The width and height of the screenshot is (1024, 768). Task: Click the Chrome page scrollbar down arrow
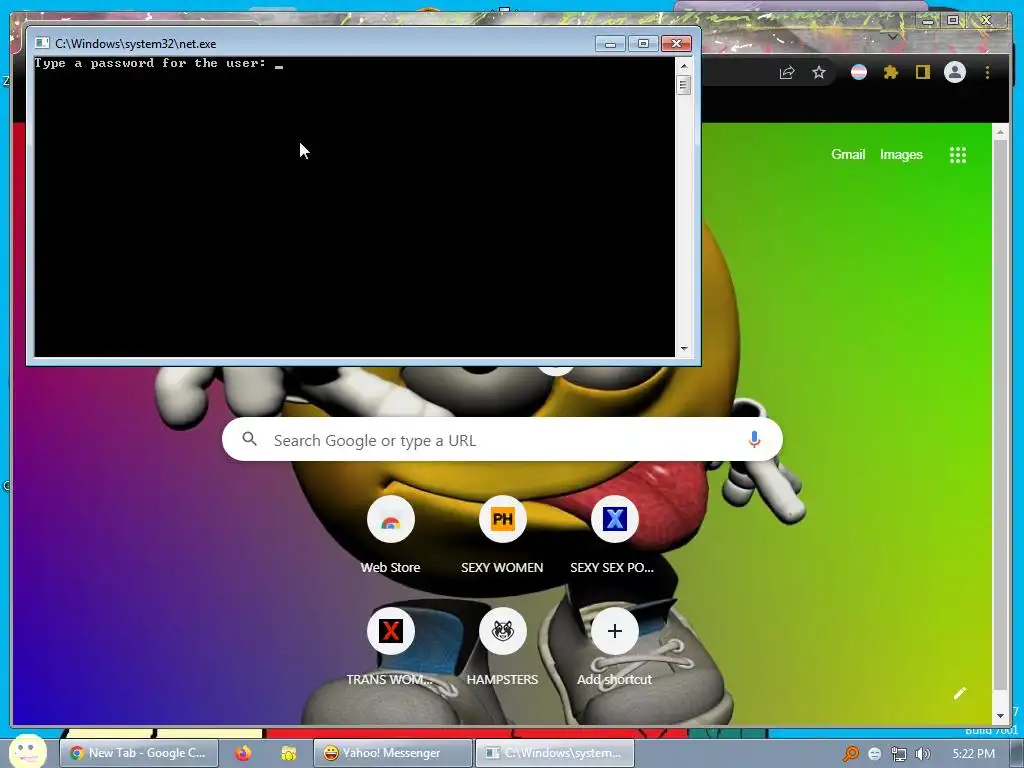click(x=1000, y=716)
